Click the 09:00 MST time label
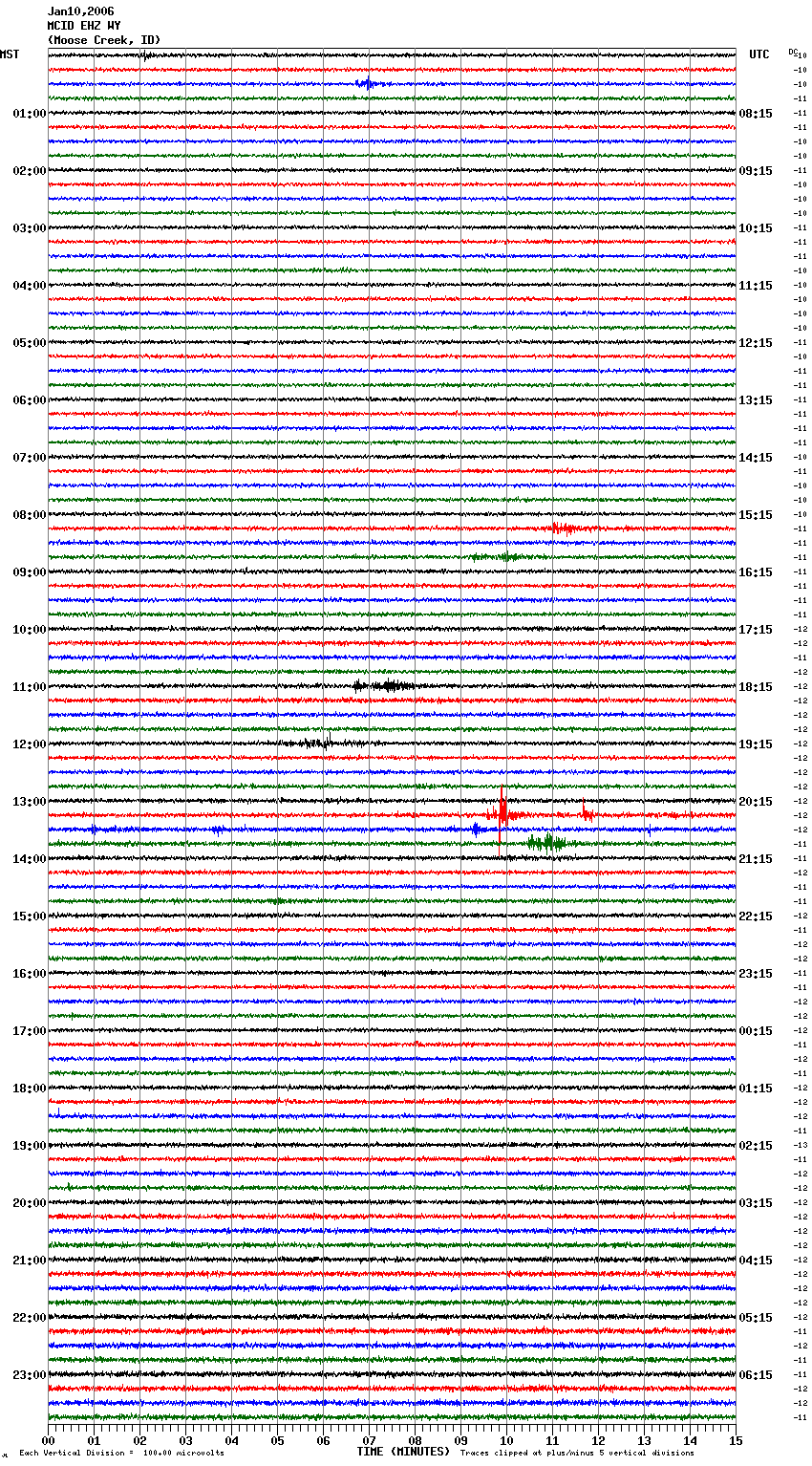Viewport: 812px width, 1466px height. tap(30, 572)
